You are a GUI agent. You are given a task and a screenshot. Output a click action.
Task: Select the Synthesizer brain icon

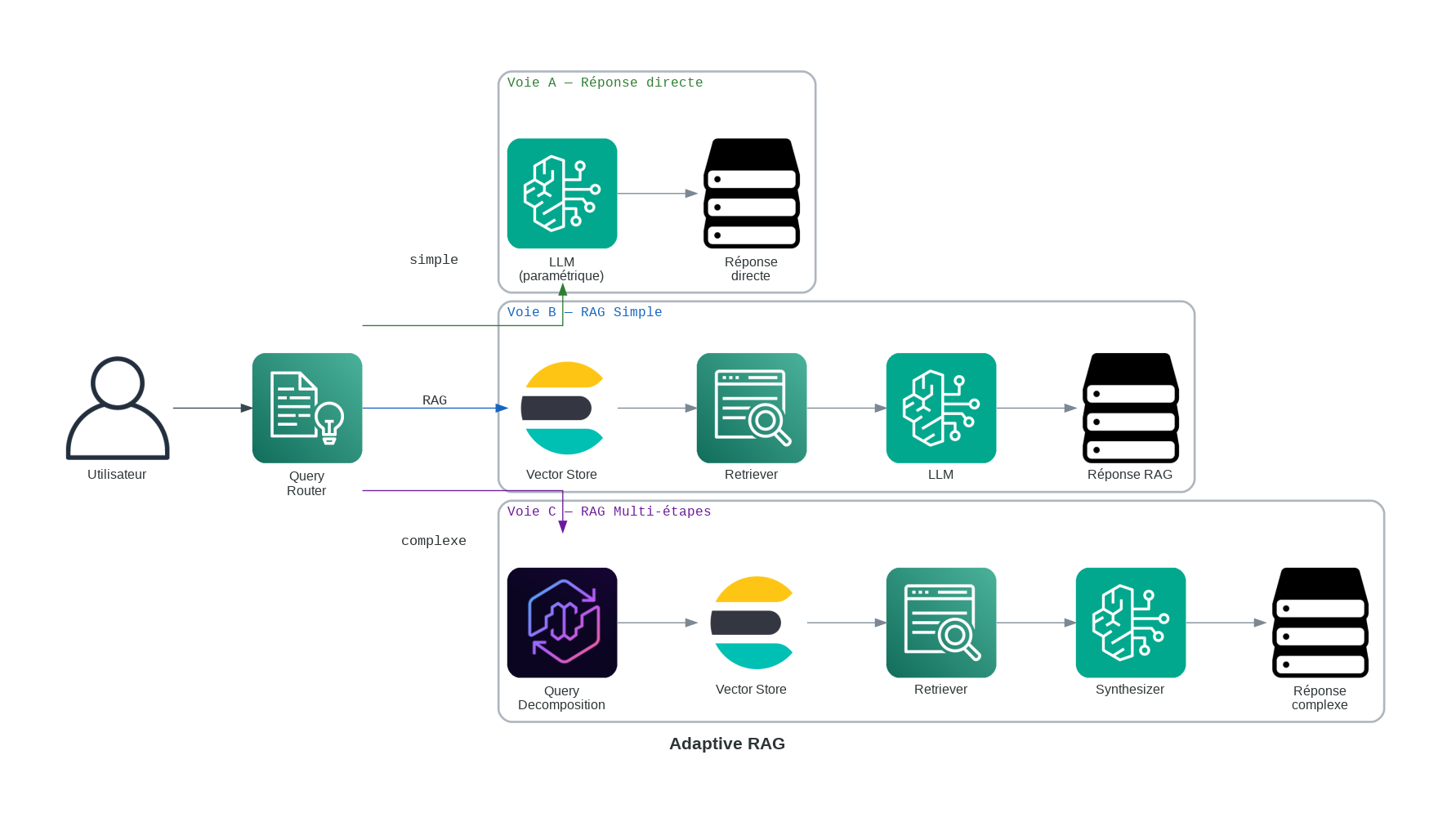[x=1130, y=623]
